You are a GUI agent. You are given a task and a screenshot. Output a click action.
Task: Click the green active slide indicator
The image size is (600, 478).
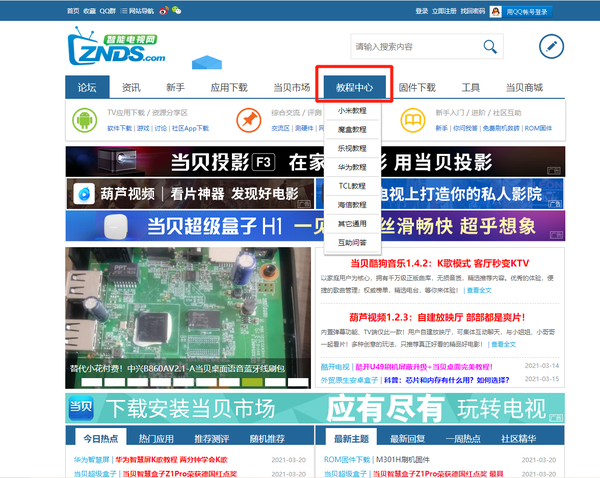coord(252,382)
